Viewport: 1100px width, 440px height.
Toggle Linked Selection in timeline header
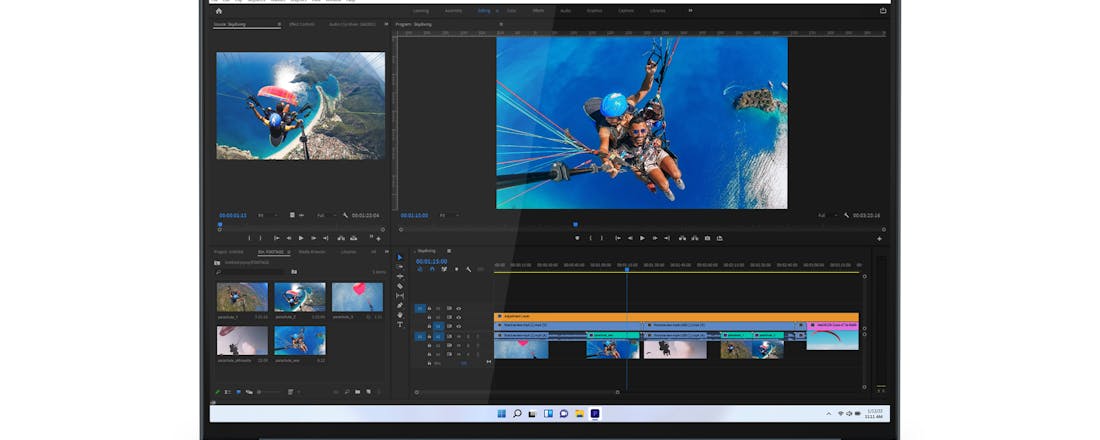(444, 269)
